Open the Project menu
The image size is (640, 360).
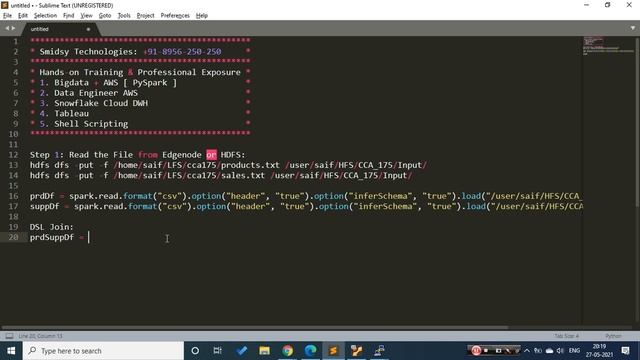(145, 16)
